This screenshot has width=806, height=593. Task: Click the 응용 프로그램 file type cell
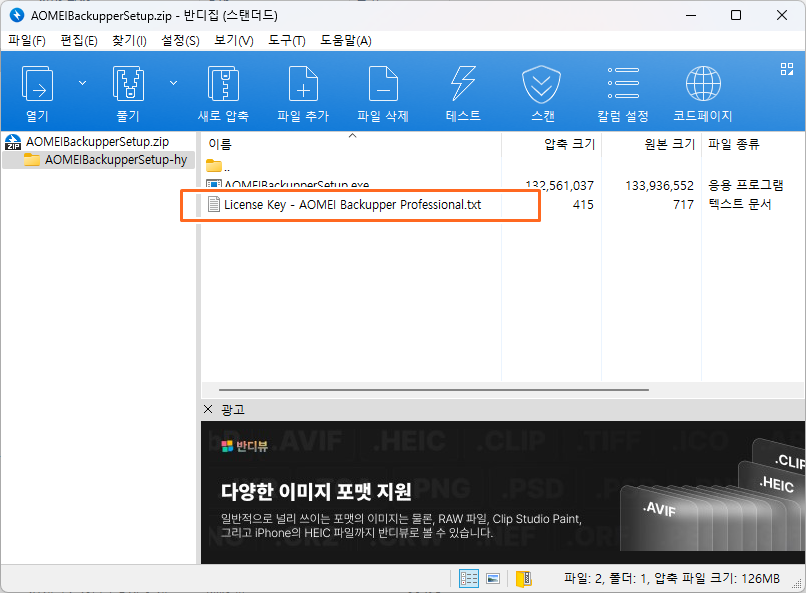click(745, 186)
